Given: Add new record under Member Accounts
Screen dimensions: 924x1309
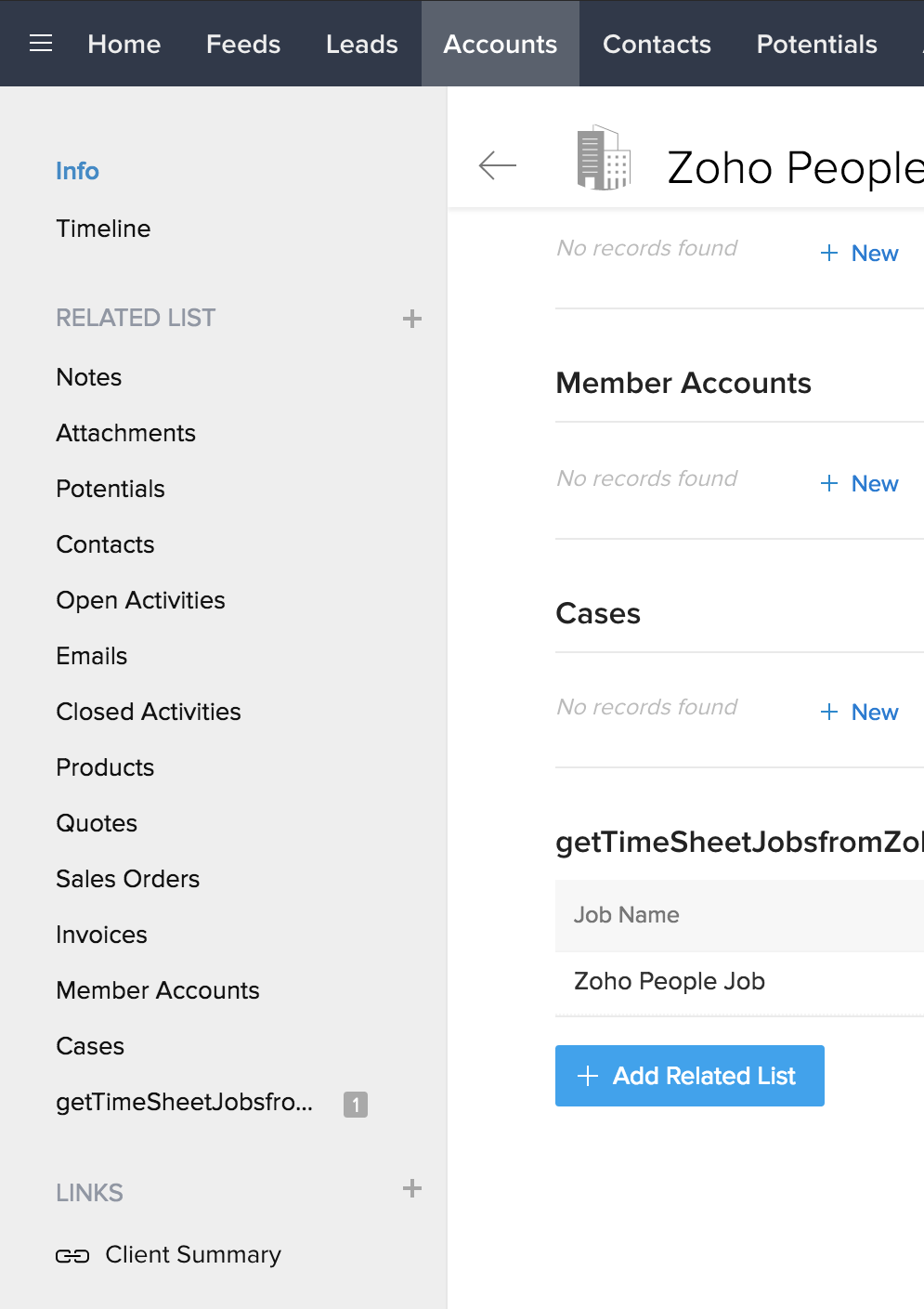Looking at the screenshot, I should tap(860, 483).
